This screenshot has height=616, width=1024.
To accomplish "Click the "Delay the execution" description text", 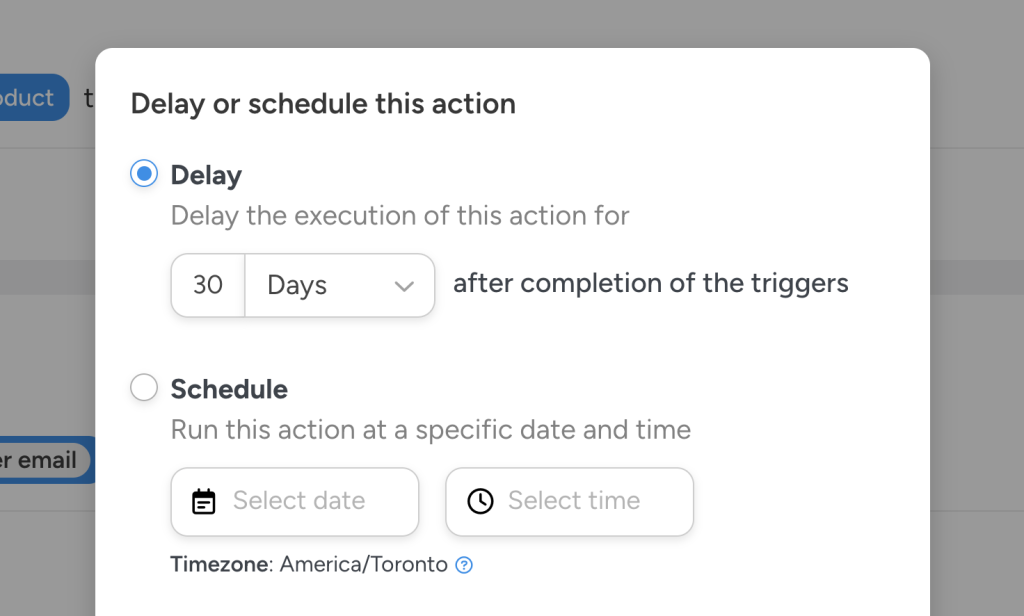I will 400,216.
